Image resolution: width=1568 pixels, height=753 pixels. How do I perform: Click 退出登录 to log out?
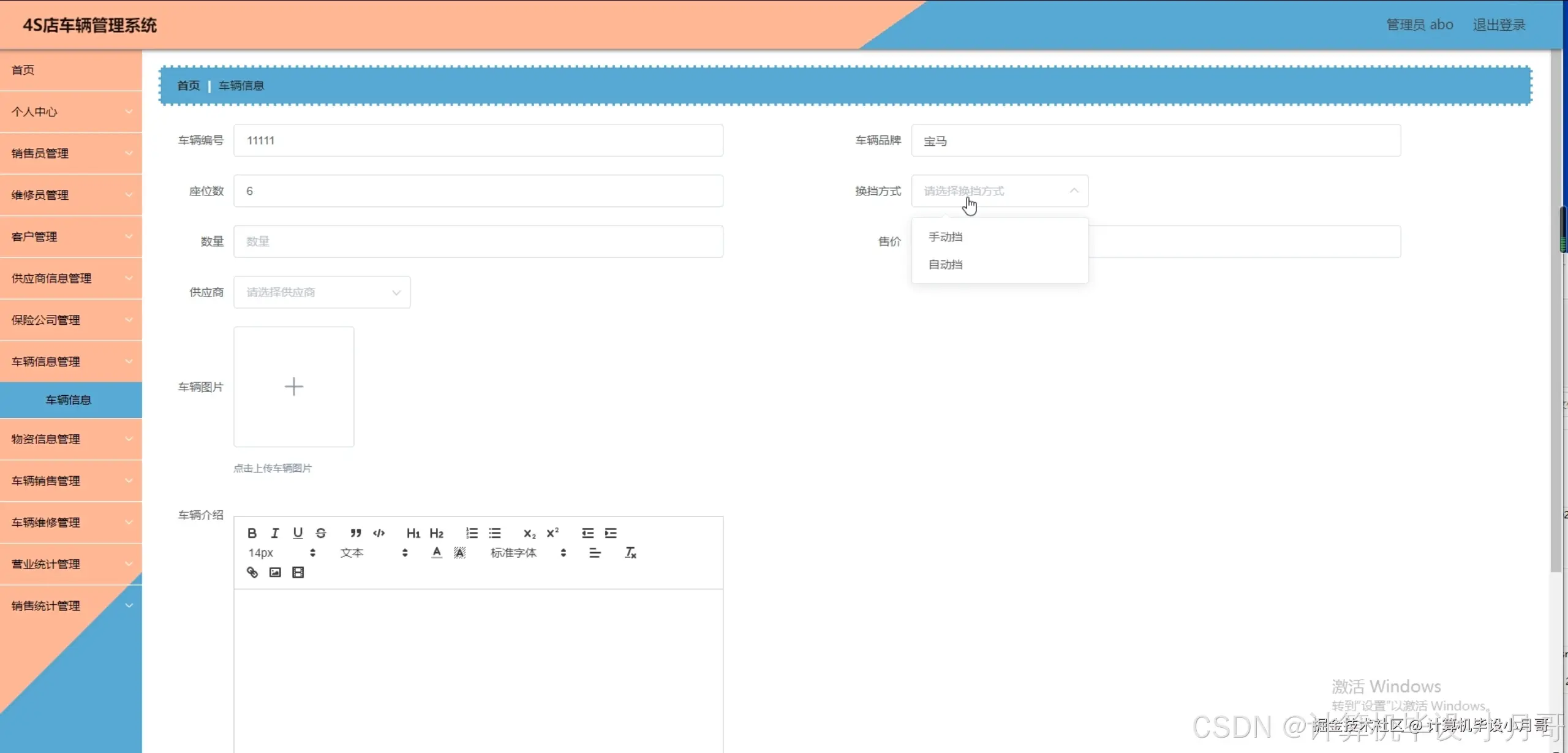(1499, 25)
